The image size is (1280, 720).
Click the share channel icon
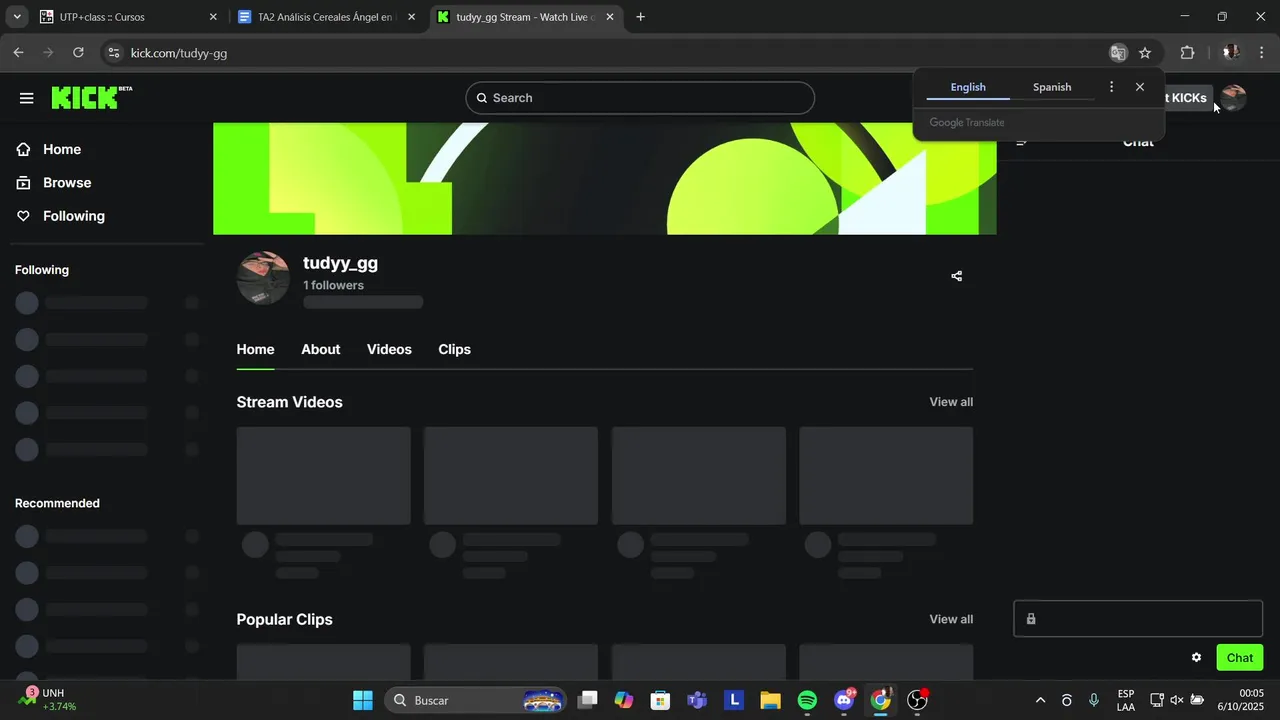[957, 276]
